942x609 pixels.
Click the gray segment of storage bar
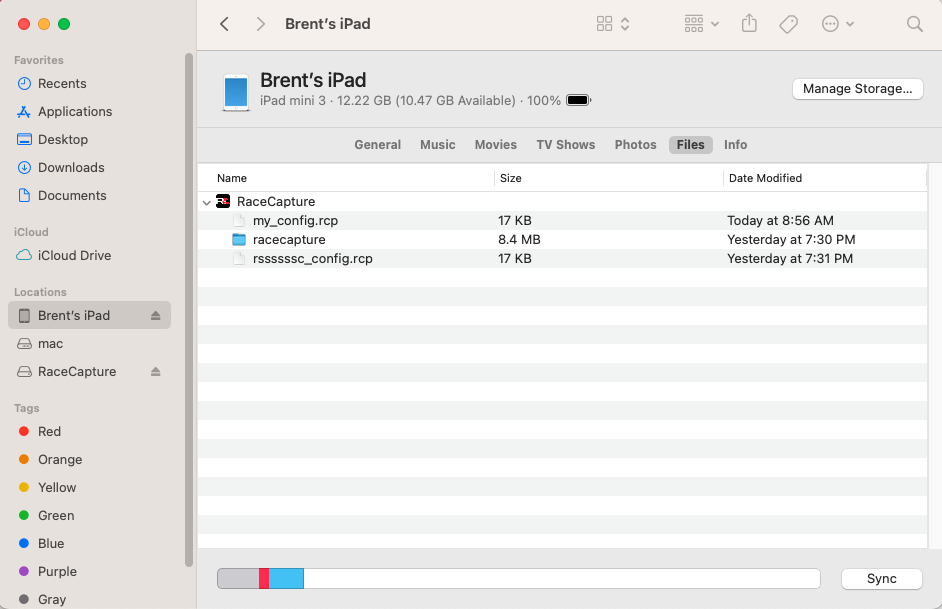tap(238, 579)
